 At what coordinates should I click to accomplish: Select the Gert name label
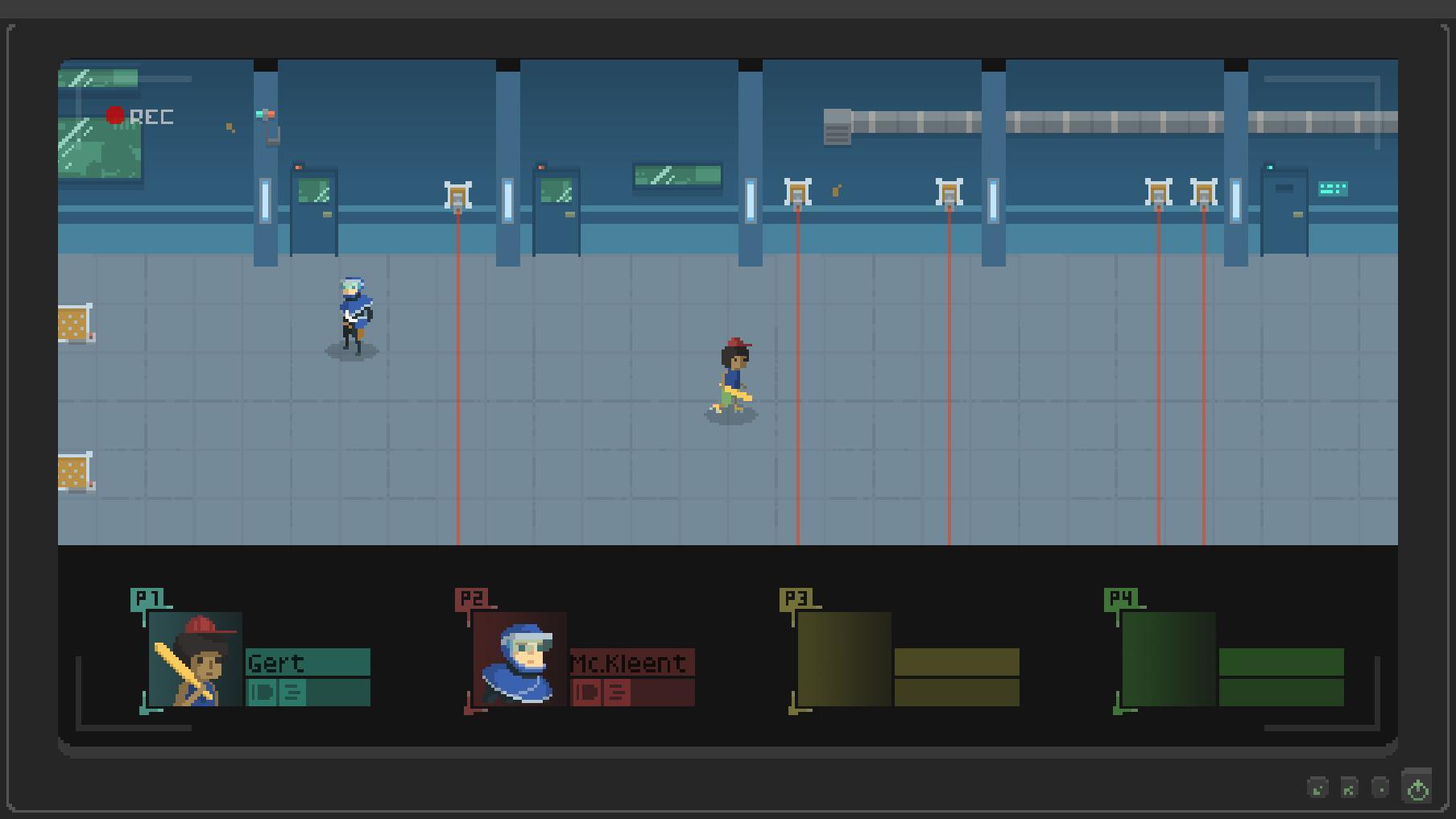308,663
